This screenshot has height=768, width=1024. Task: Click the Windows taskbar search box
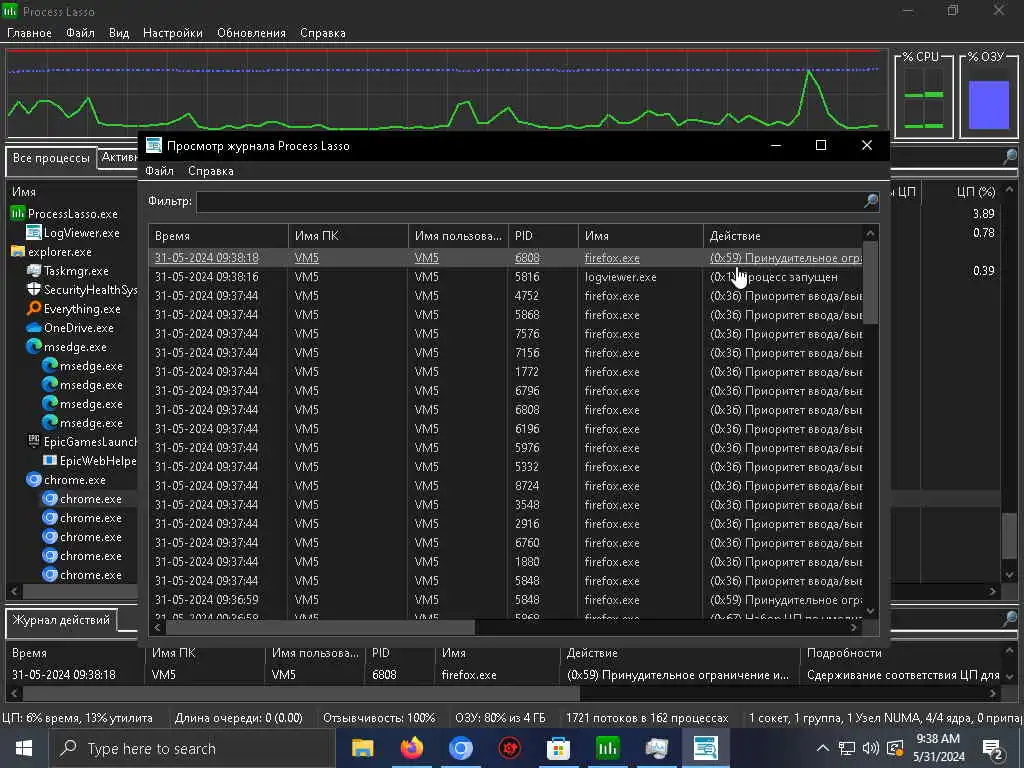pos(192,748)
